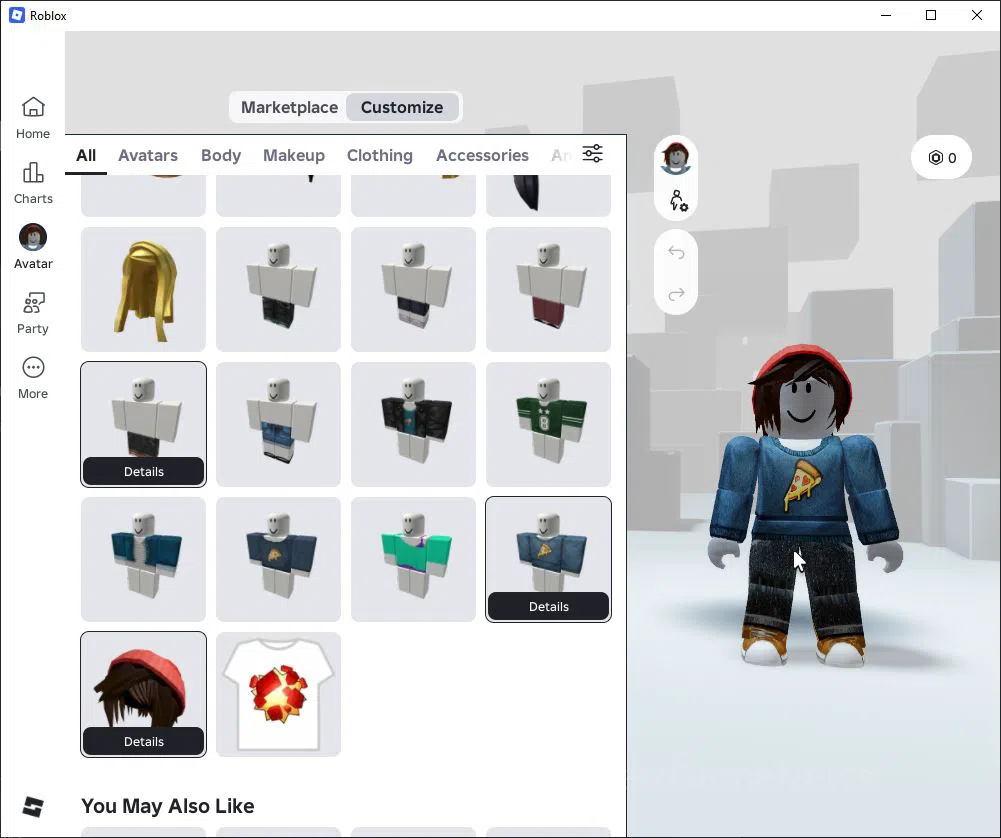Select the white t-shirt with red gem graphic
The width and height of the screenshot is (1001, 838).
click(x=278, y=694)
